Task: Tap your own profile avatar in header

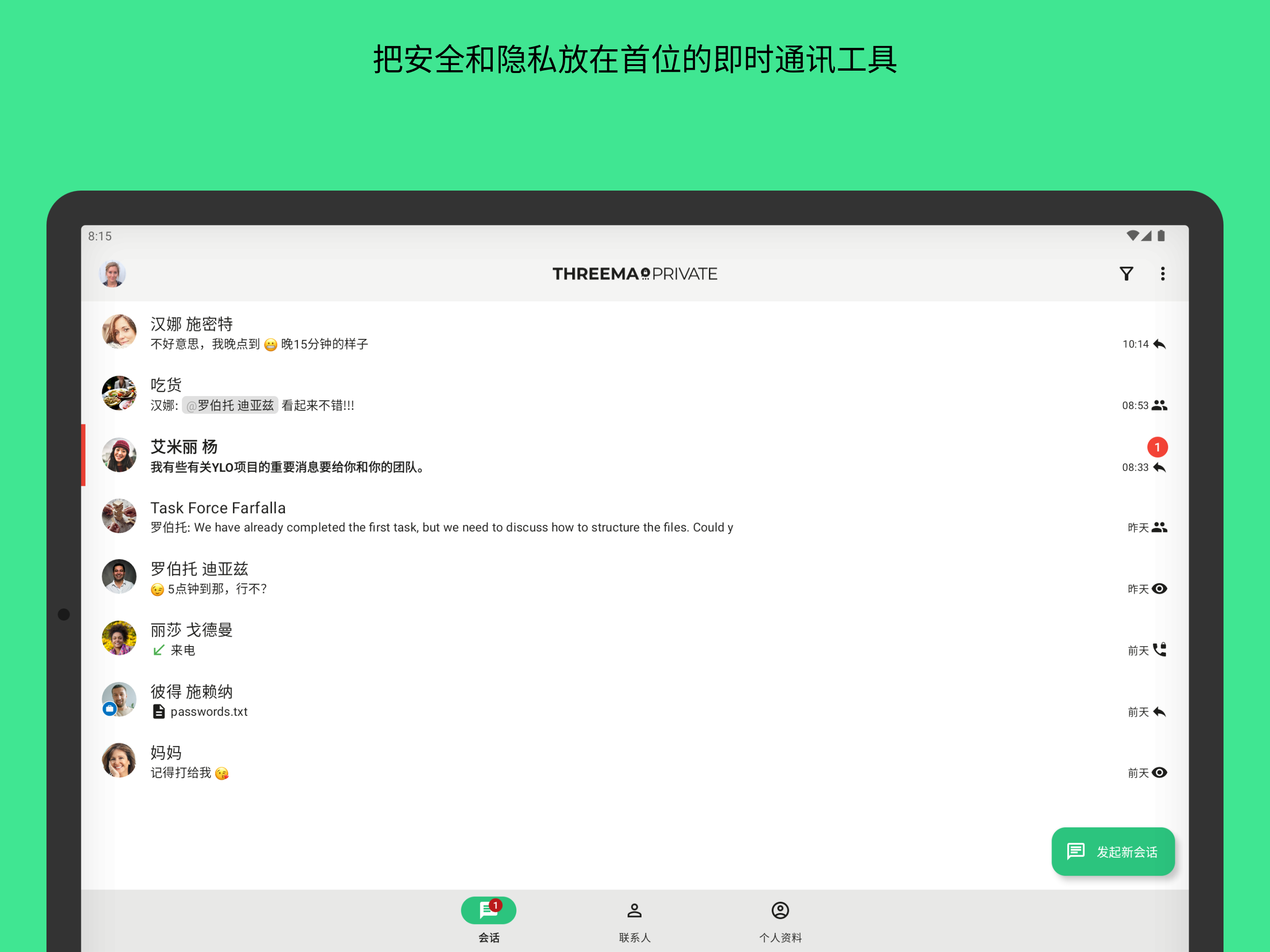Action: pos(112,274)
